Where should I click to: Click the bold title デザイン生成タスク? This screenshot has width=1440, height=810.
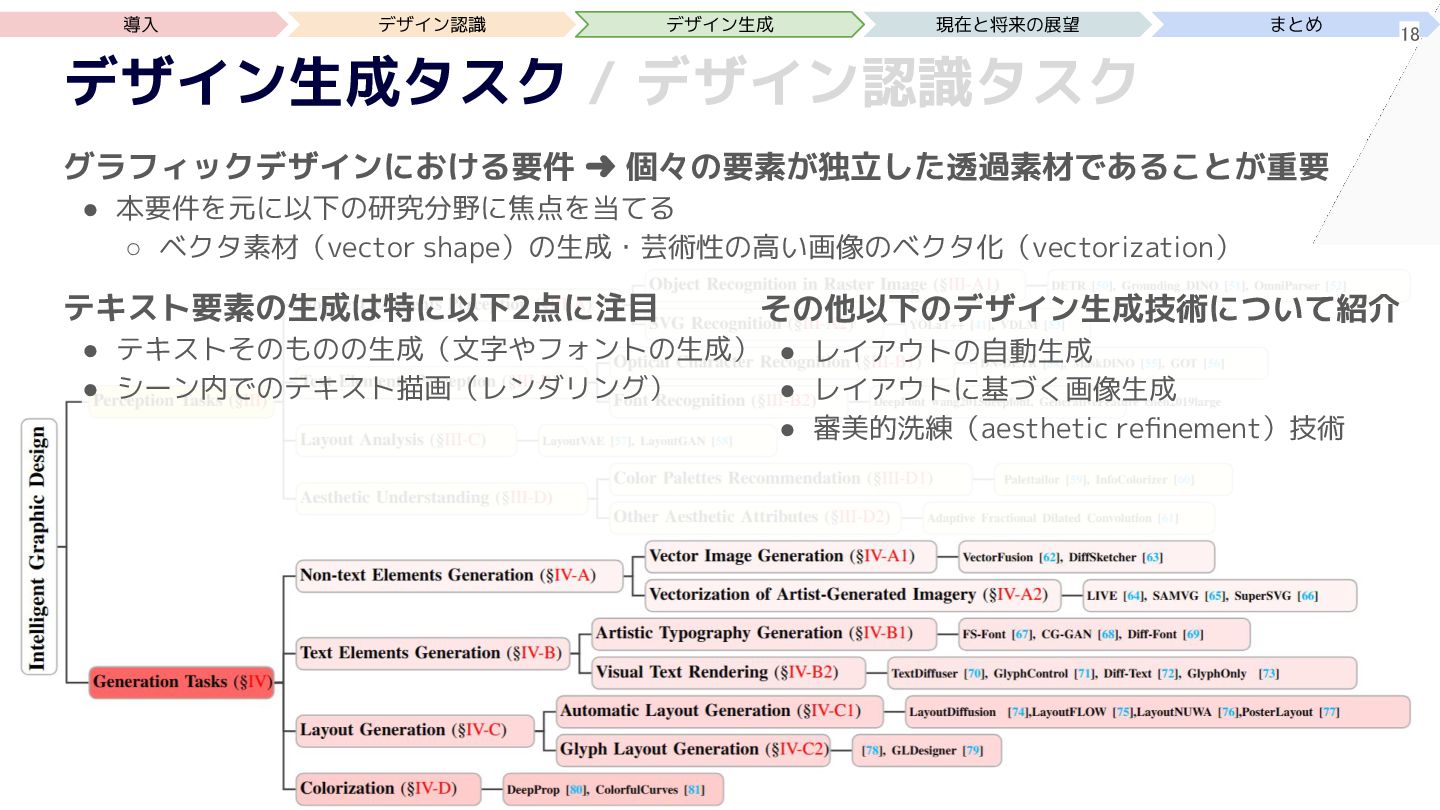(316, 82)
